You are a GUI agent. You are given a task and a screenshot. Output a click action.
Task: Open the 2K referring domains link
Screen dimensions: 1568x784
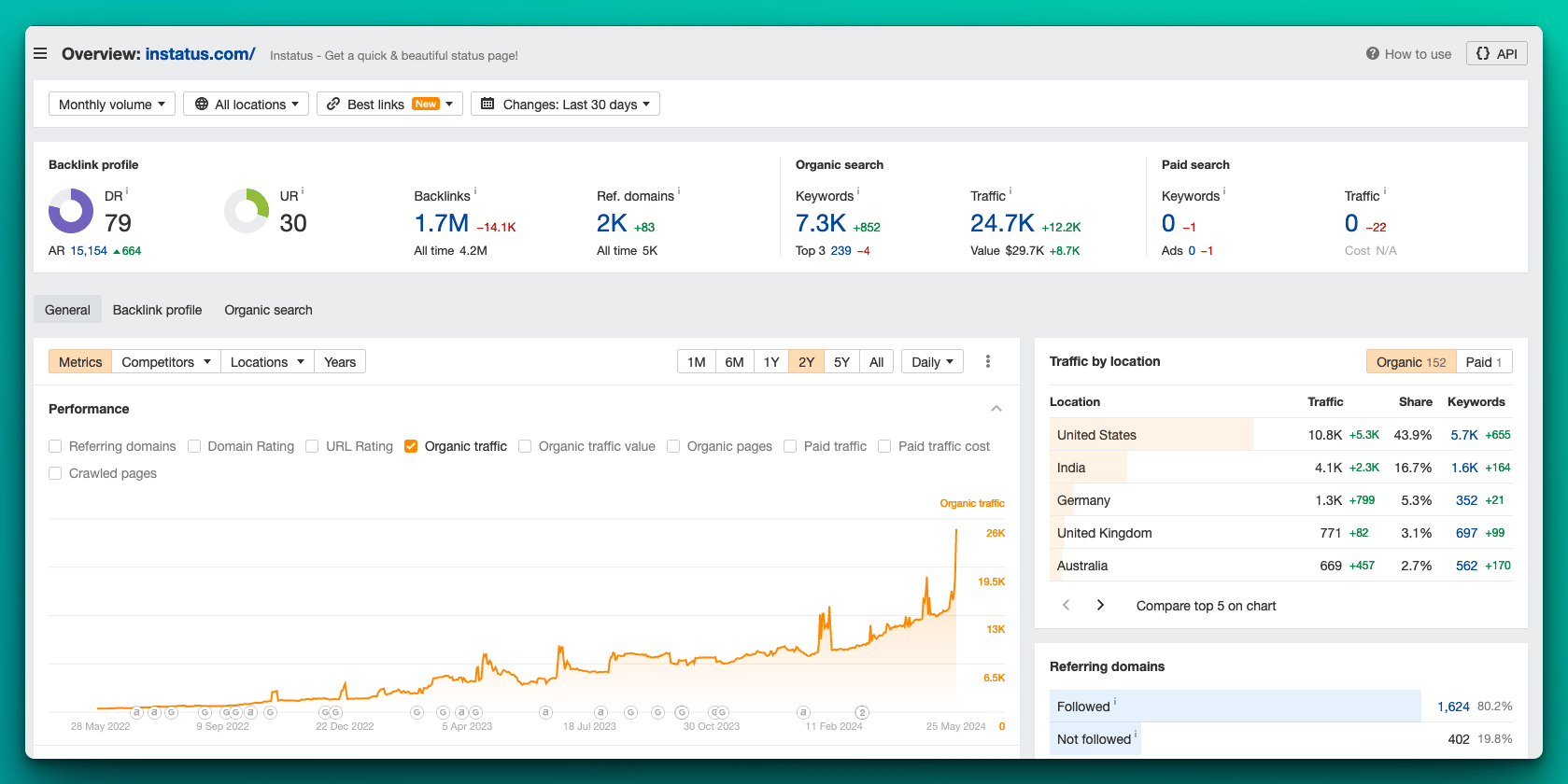coord(612,223)
